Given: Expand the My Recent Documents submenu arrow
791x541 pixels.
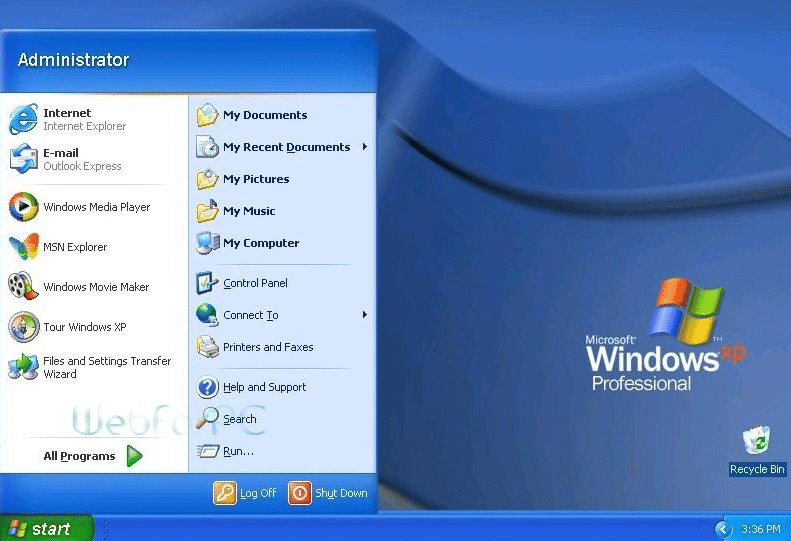Looking at the screenshot, I should [x=364, y=147].
